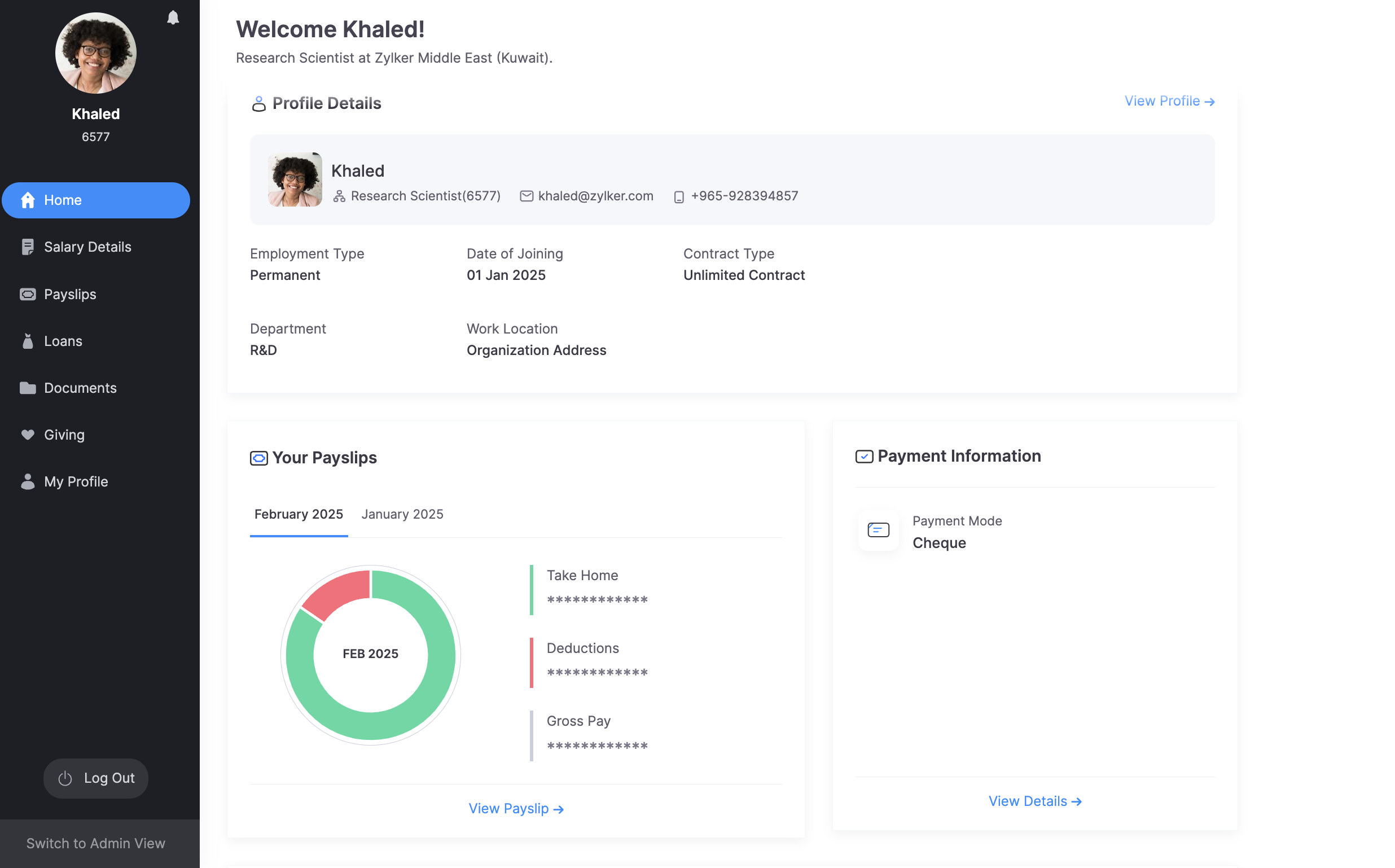Switch to the January 2025 payslip tab

coord(402,514)
